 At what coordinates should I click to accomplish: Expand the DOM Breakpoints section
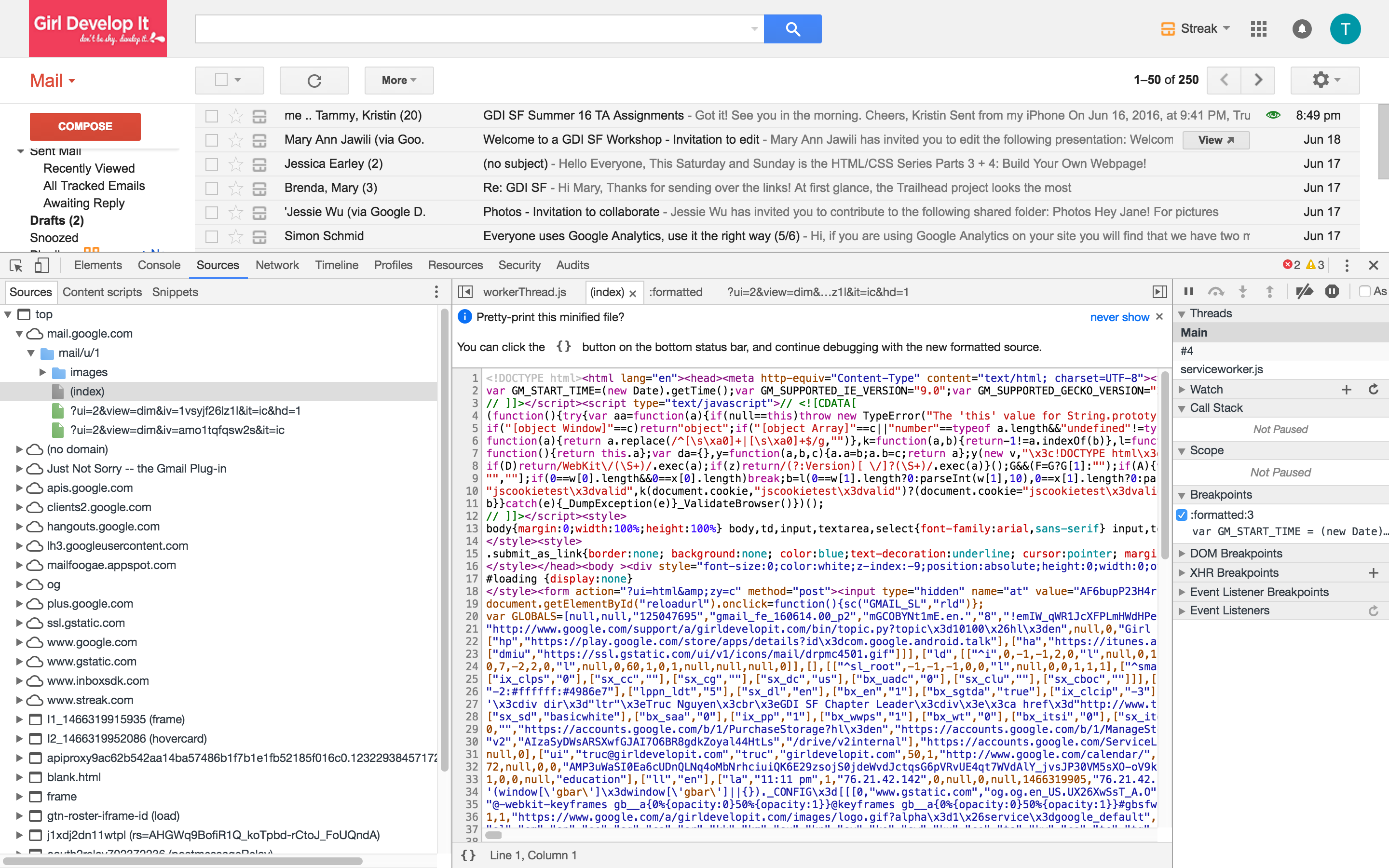pyautogui.click(x=1181, y=554)
